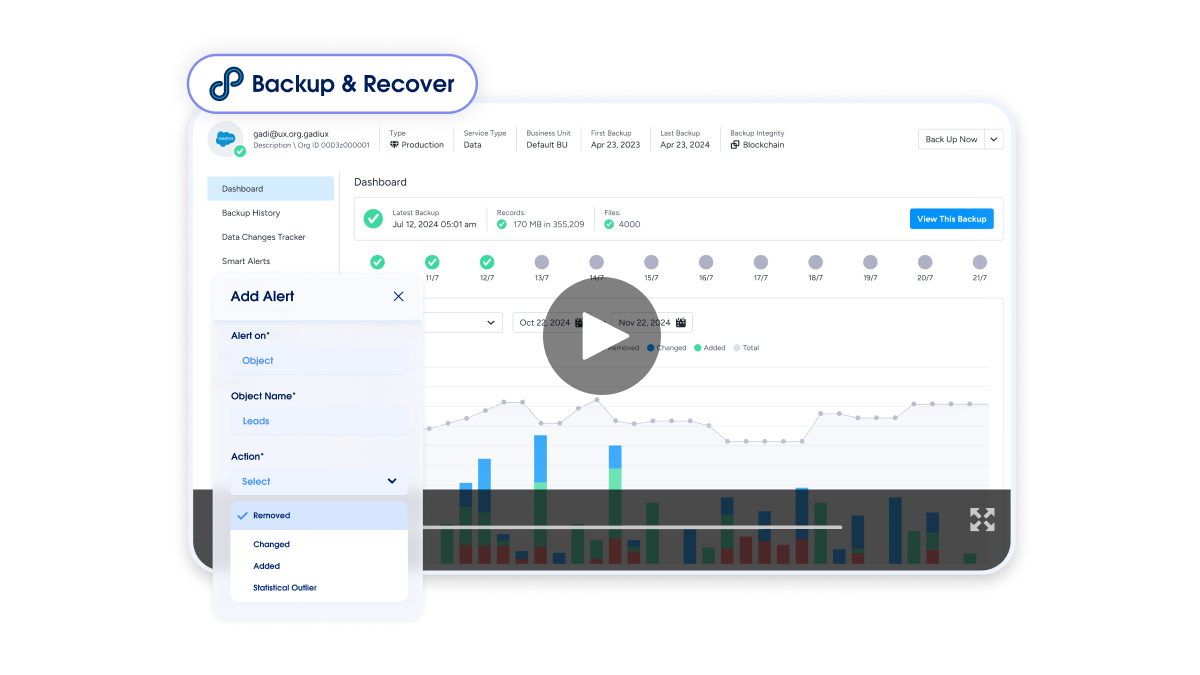Open Data Changes Tracker in sidebar
The width and height of the screenshot is (1200, 675).
click(264, 237)
